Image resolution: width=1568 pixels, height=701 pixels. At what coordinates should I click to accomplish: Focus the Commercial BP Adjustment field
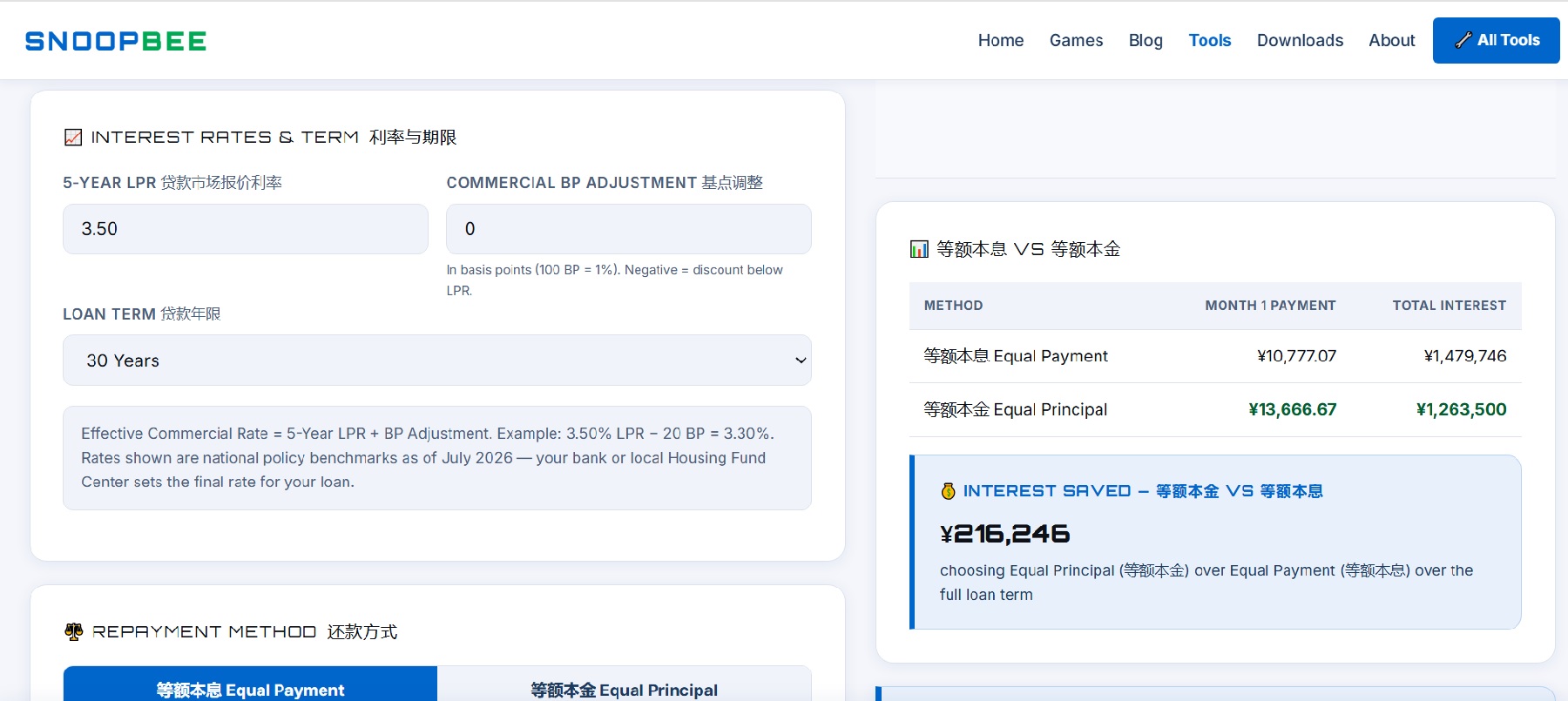[628, 229]
